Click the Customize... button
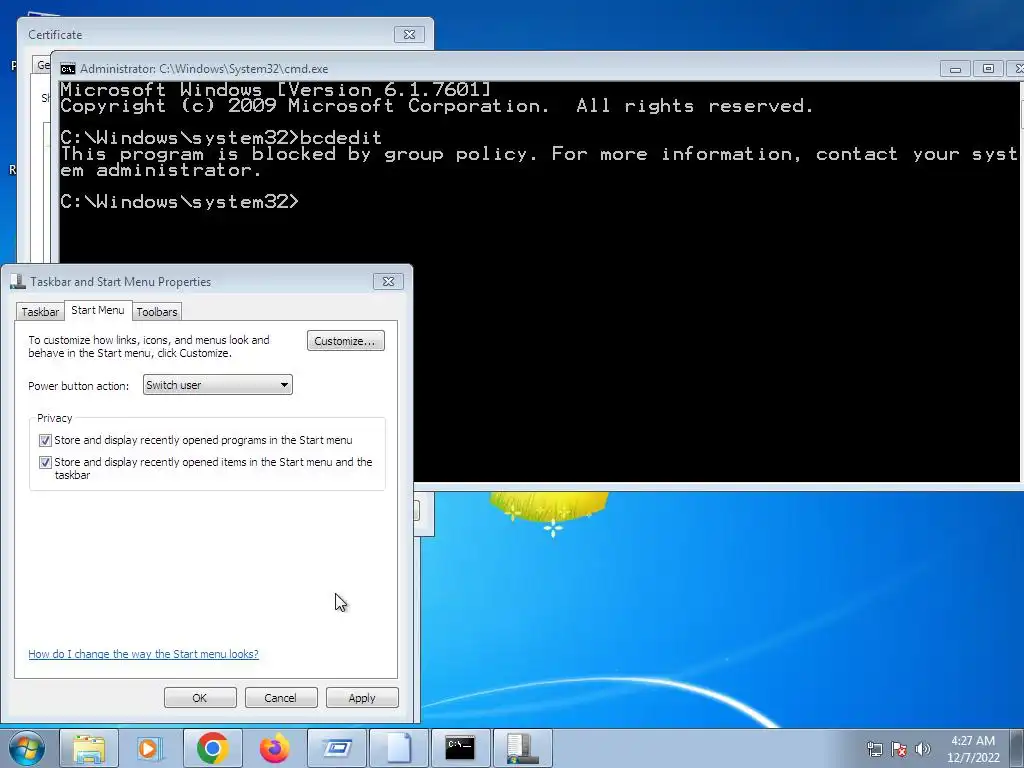1024x768 pixels. tap(345, 341)
